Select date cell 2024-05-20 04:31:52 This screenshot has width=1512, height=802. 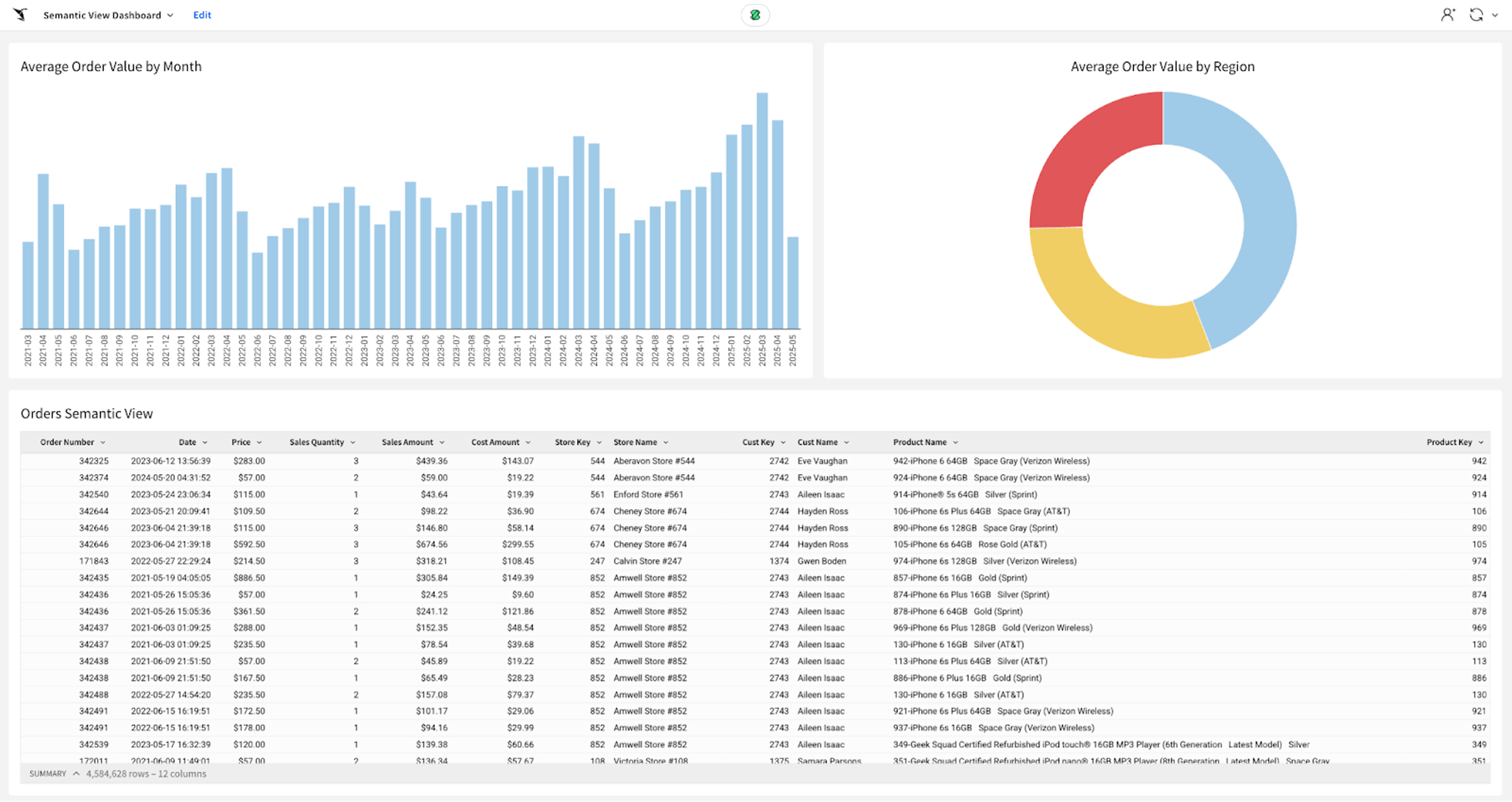point(170,478)
